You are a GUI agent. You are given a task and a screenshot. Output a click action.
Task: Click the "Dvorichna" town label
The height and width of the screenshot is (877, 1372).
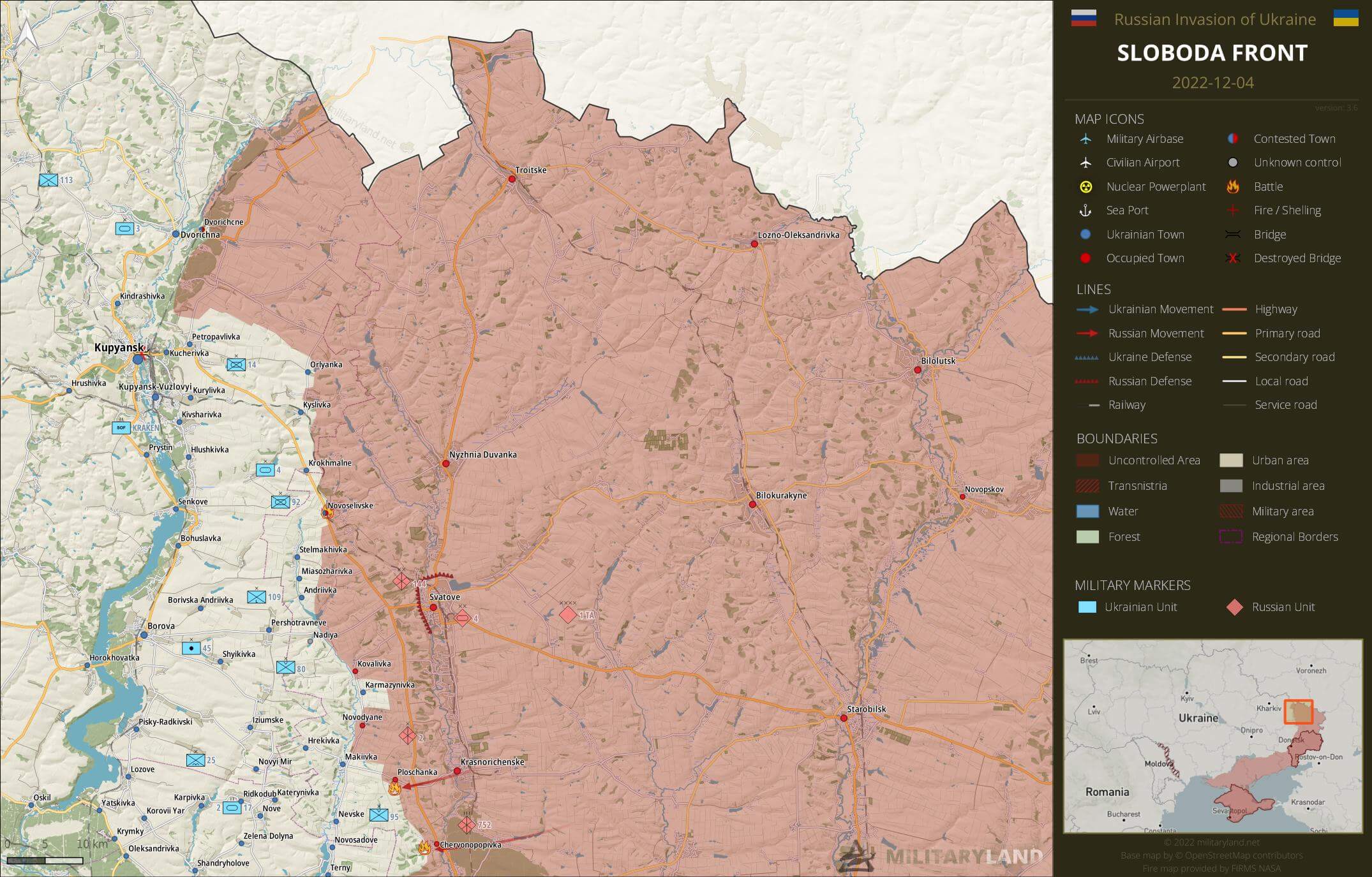click(x=200, y=235)
